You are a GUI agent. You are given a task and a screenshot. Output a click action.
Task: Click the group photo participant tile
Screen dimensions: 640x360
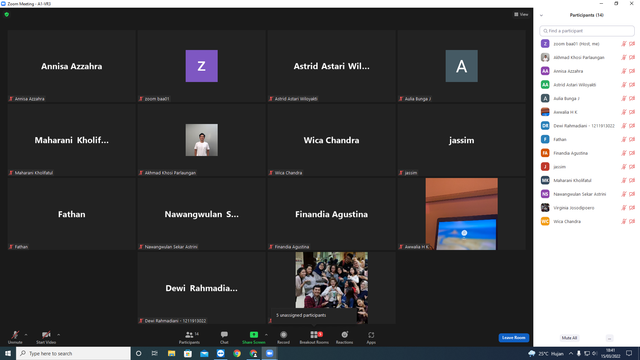point(331,288)
